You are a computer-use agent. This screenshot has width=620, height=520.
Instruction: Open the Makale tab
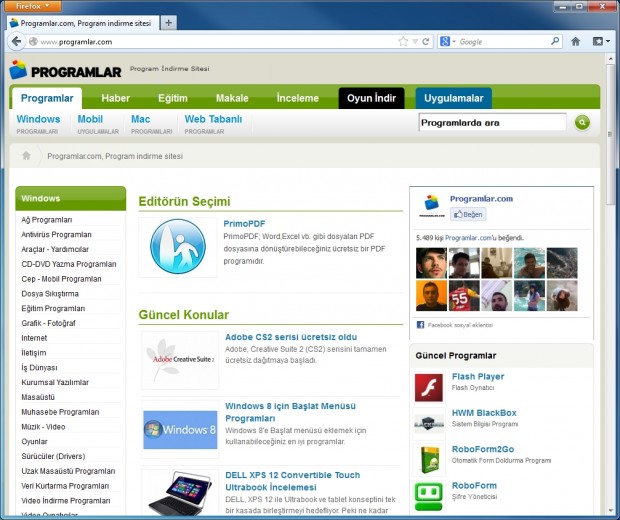[x=232, y=98]
